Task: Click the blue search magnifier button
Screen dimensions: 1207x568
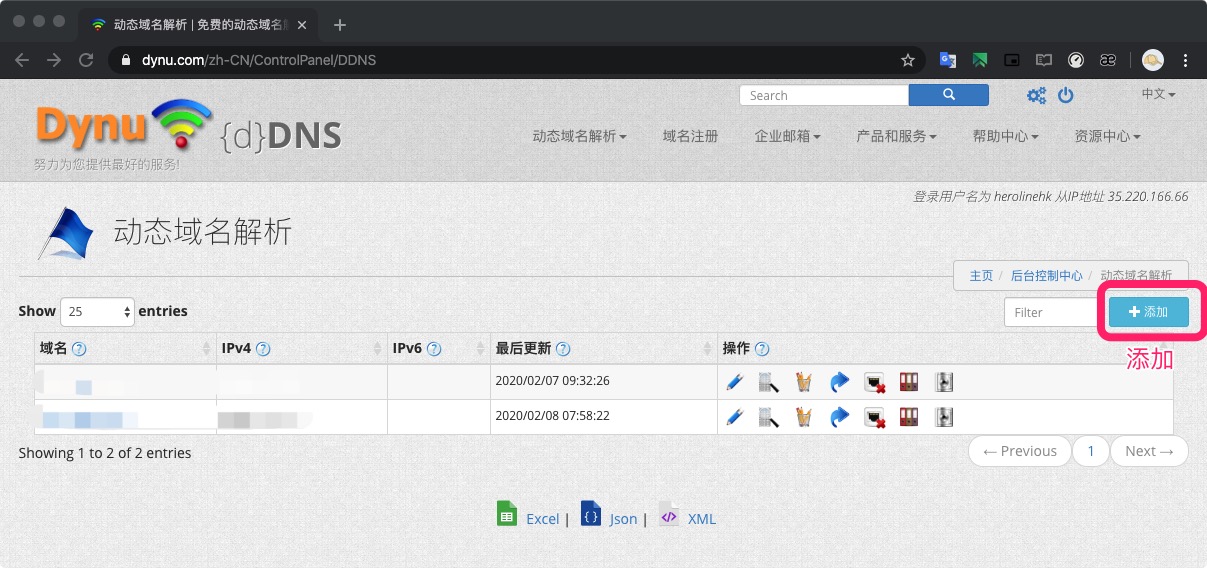Action: click(948, 95)
